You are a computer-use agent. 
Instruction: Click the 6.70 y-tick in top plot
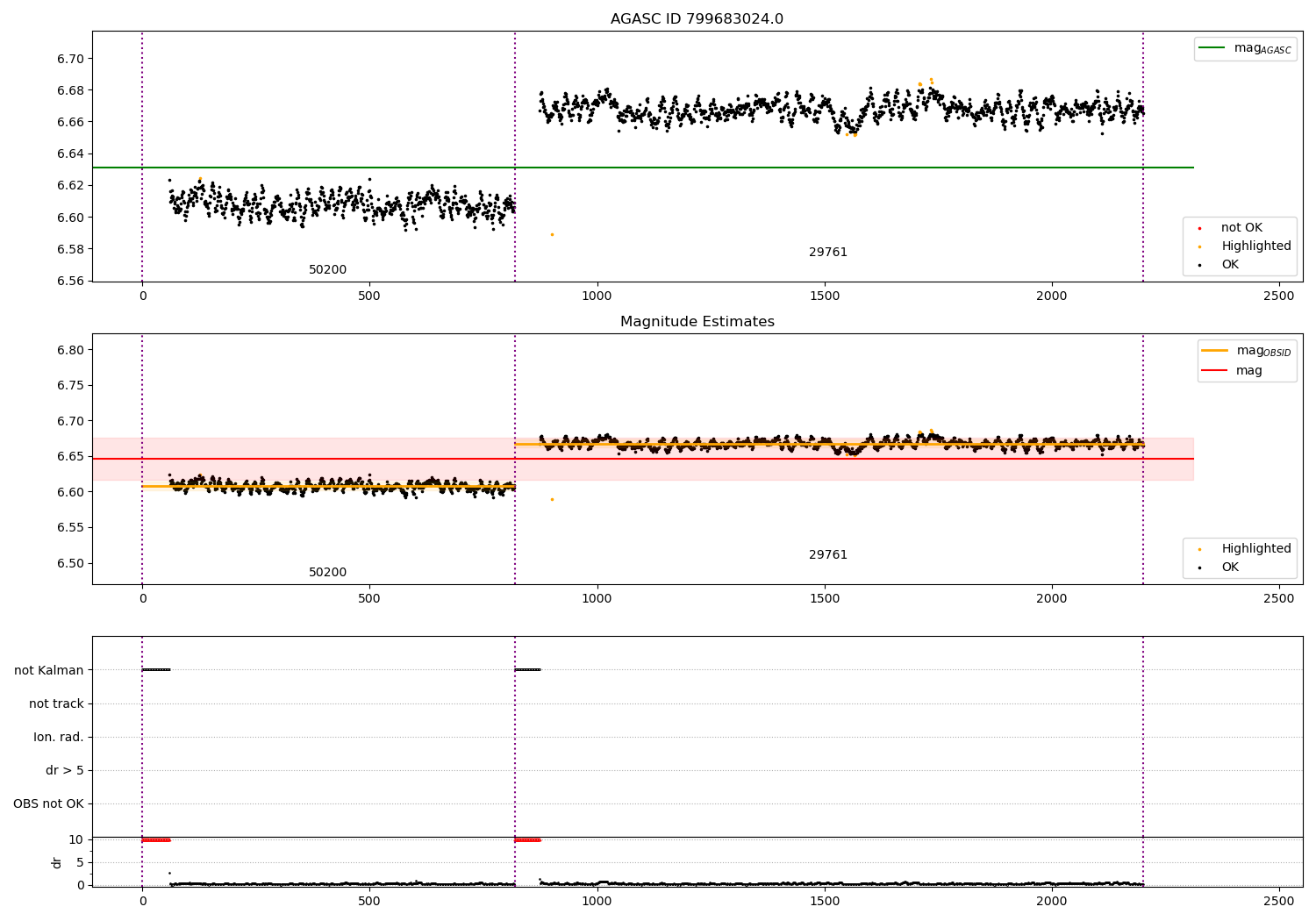point(70,59)
